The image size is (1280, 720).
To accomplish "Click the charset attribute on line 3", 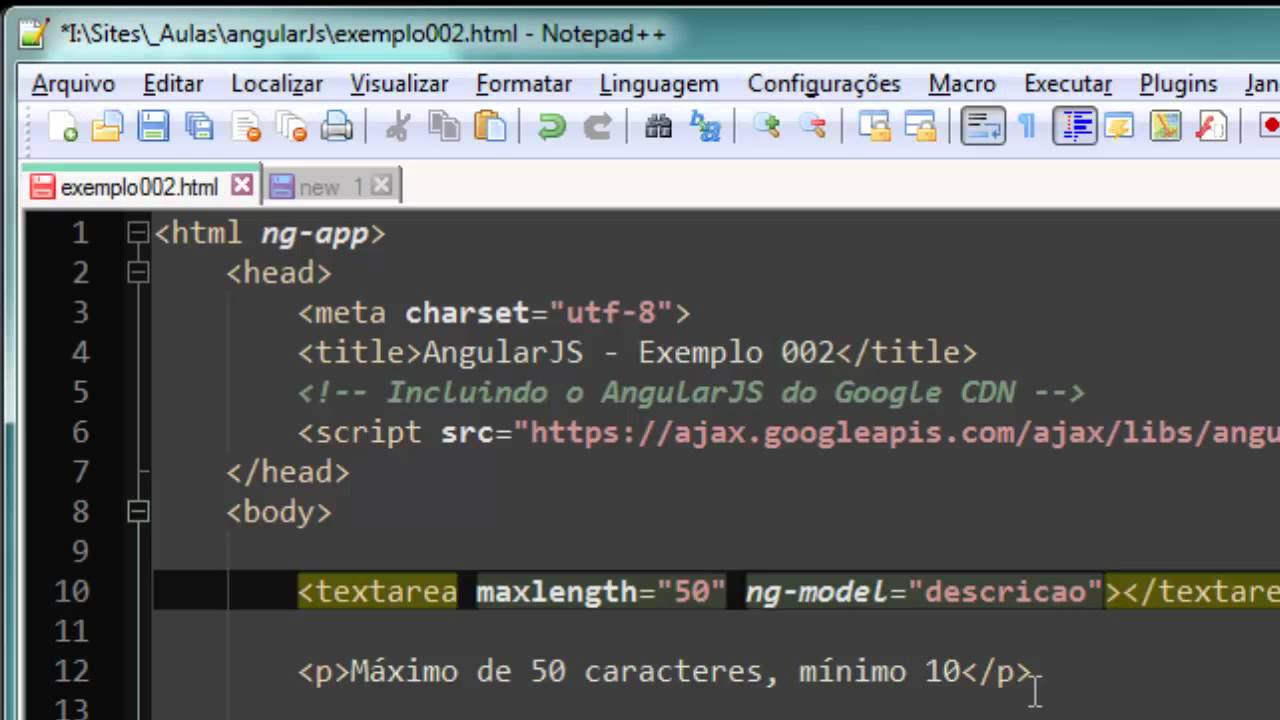I will coord(467,312).
